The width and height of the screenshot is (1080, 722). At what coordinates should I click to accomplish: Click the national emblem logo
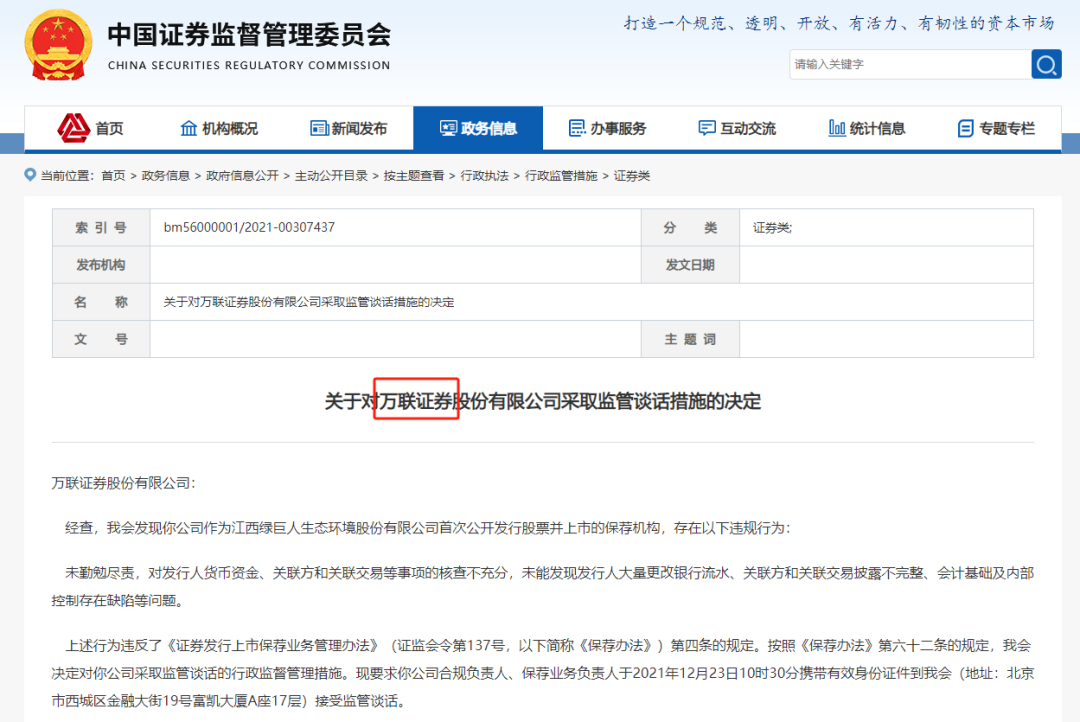(x=59, y=45)
